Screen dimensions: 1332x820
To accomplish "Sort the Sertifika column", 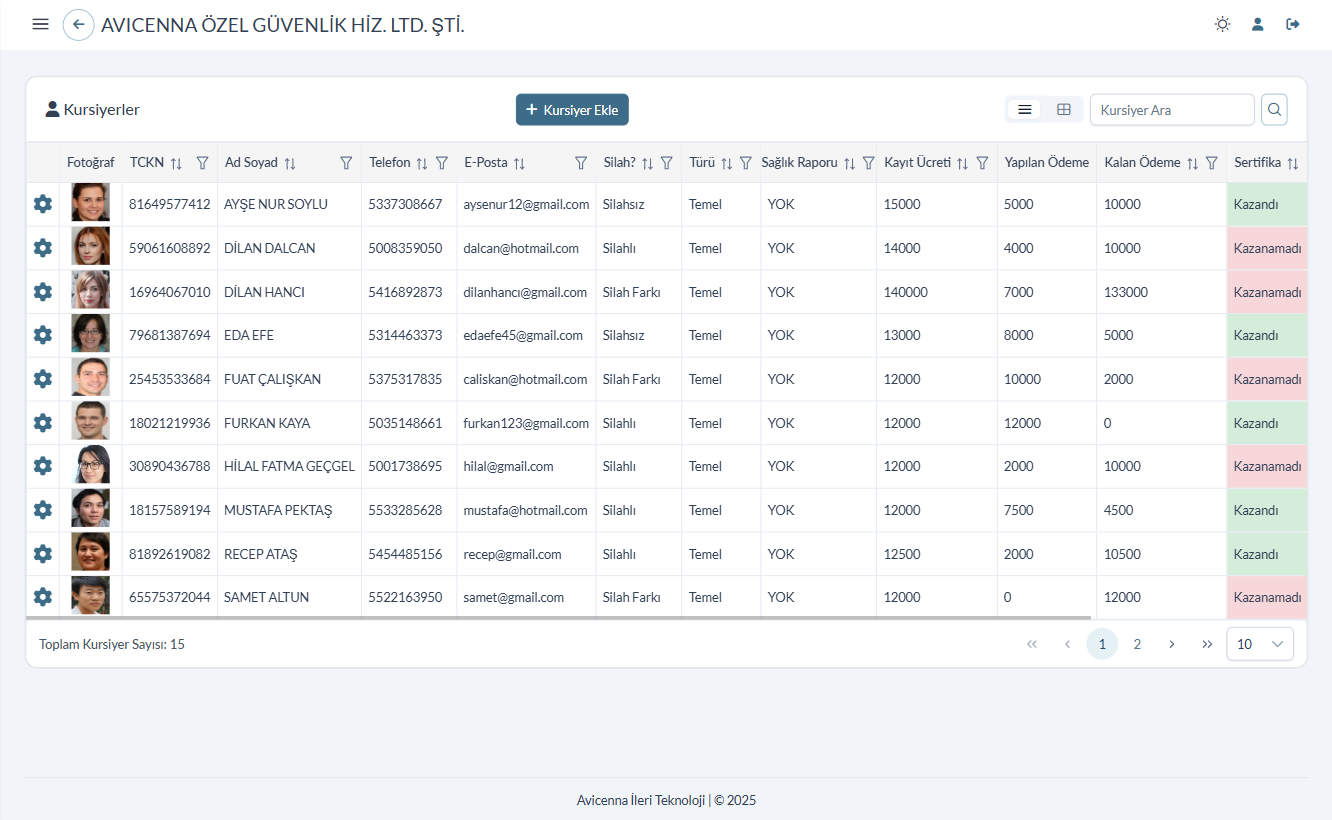I will (x=1292, y=163).
